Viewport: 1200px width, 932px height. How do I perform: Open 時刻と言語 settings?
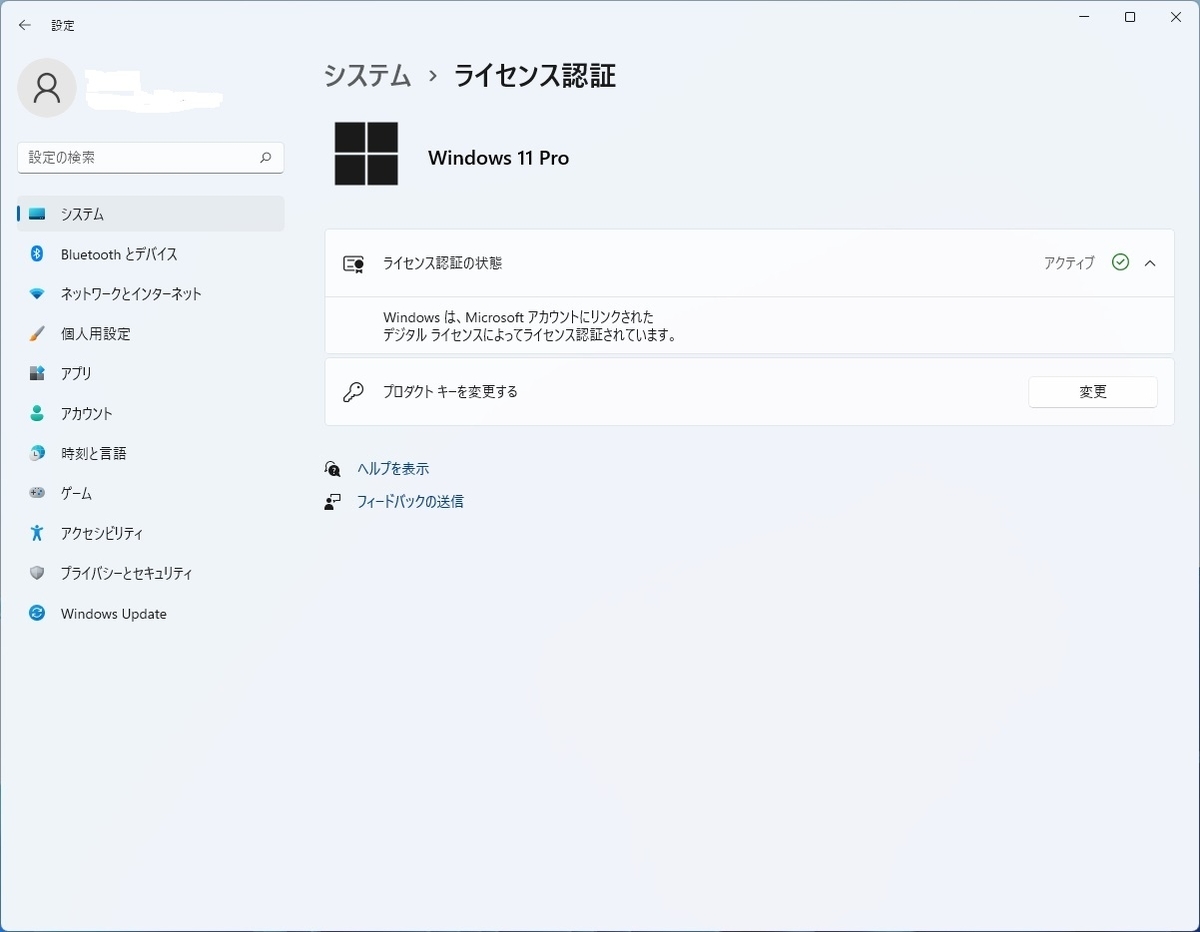(x=97, y=453)
